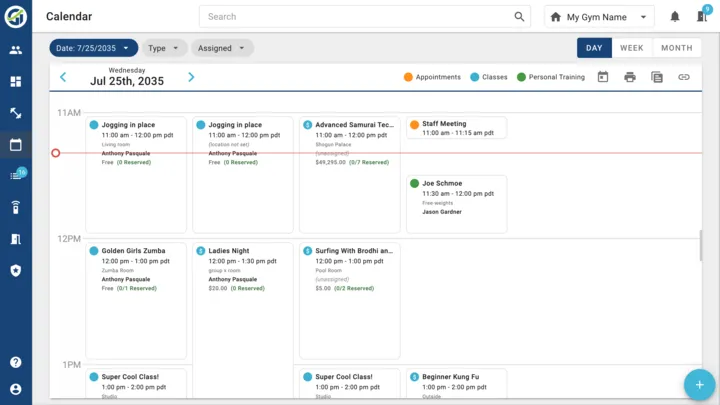Switch to DAY view
Image resolution: width=720 pixels, height=405 pixels.
[x=594, y=48]
